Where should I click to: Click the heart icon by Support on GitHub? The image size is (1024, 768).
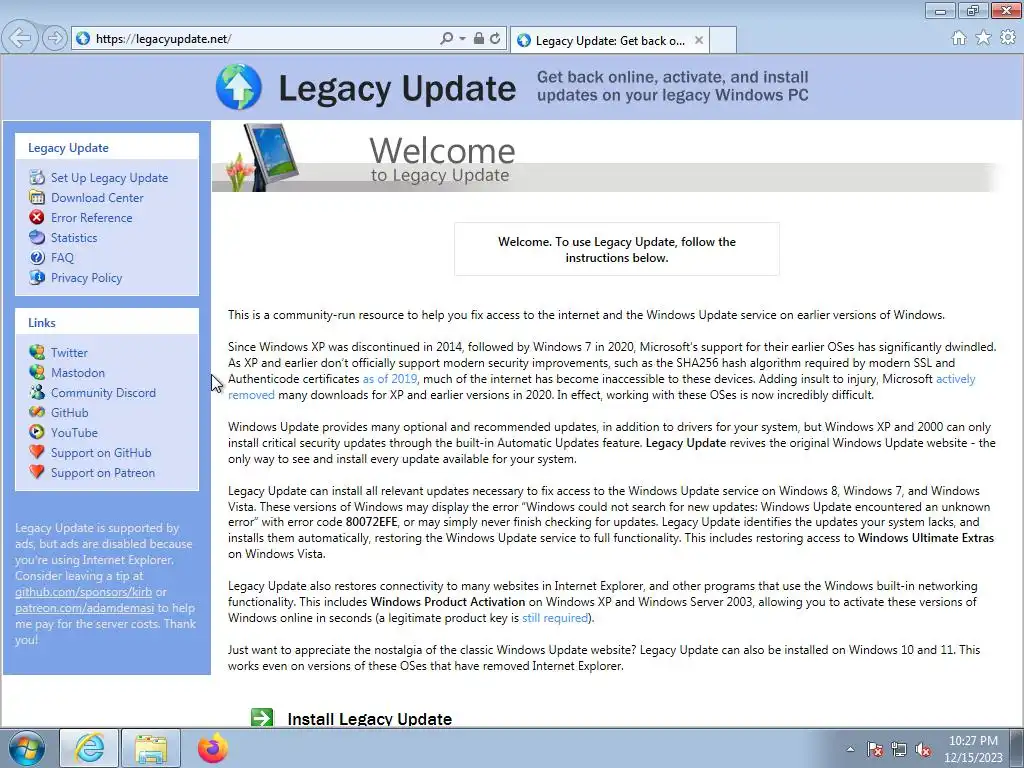pos(37,452)
